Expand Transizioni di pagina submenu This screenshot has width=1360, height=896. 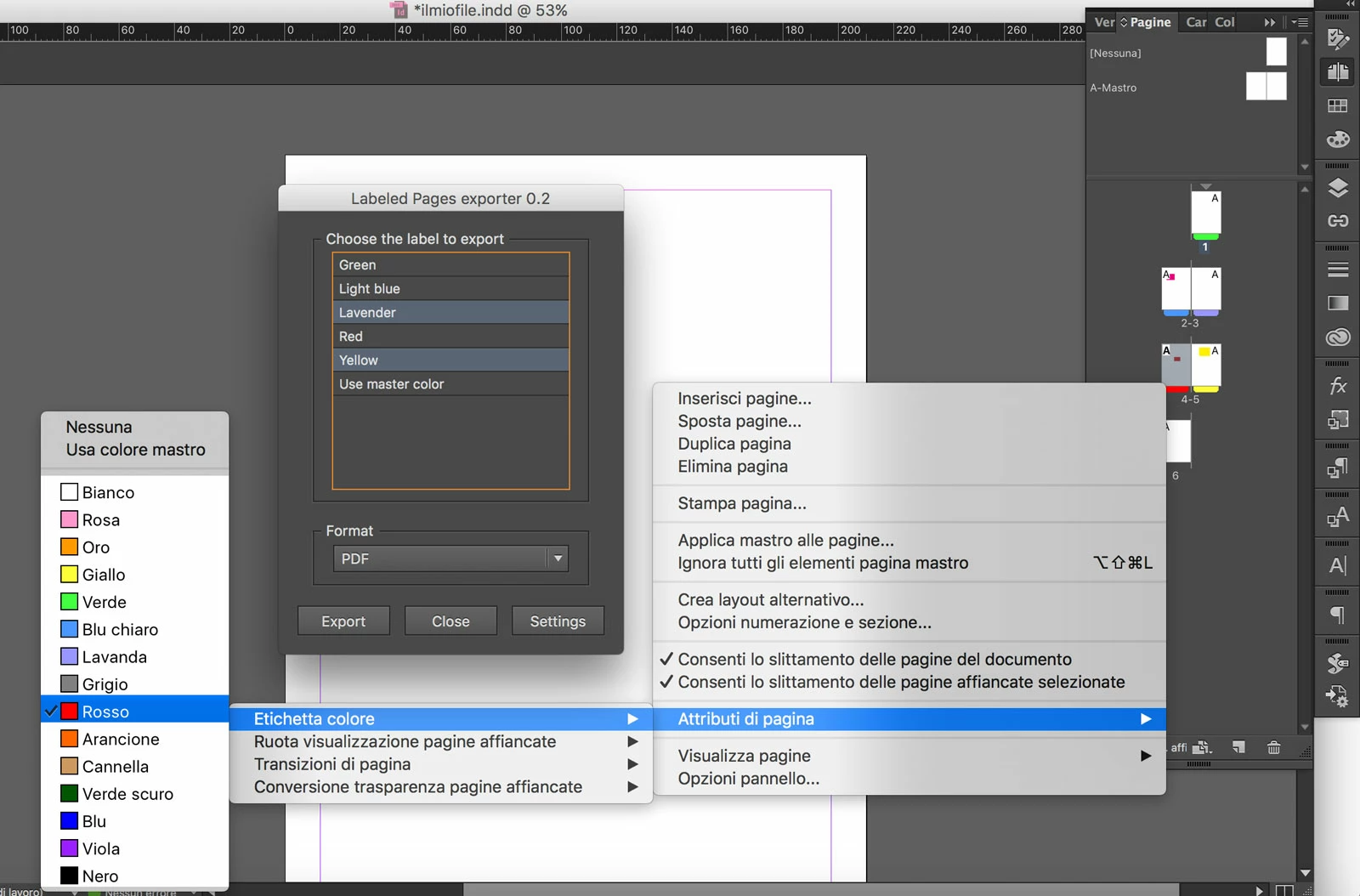click(x=441, y=764)
